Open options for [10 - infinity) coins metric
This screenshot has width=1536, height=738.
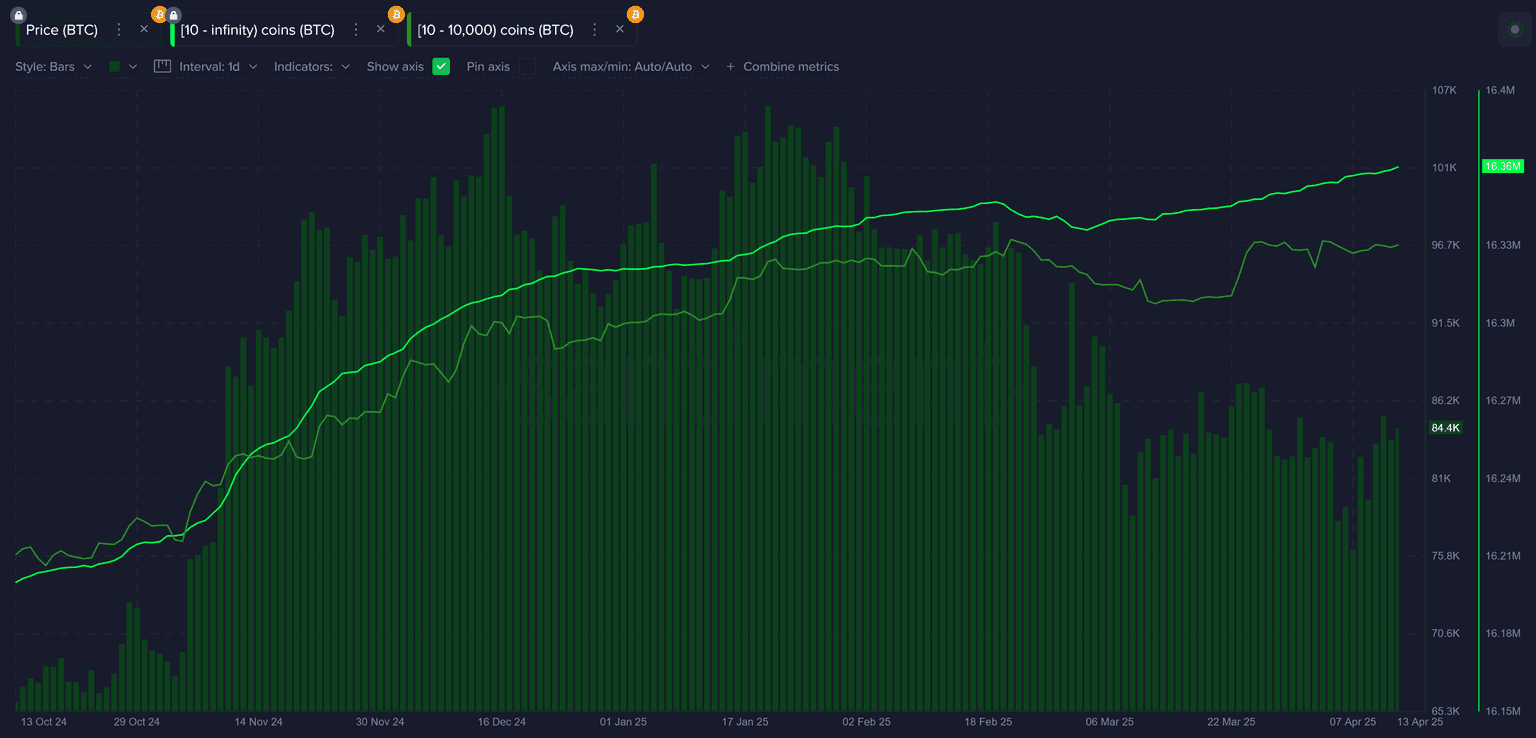356,30
